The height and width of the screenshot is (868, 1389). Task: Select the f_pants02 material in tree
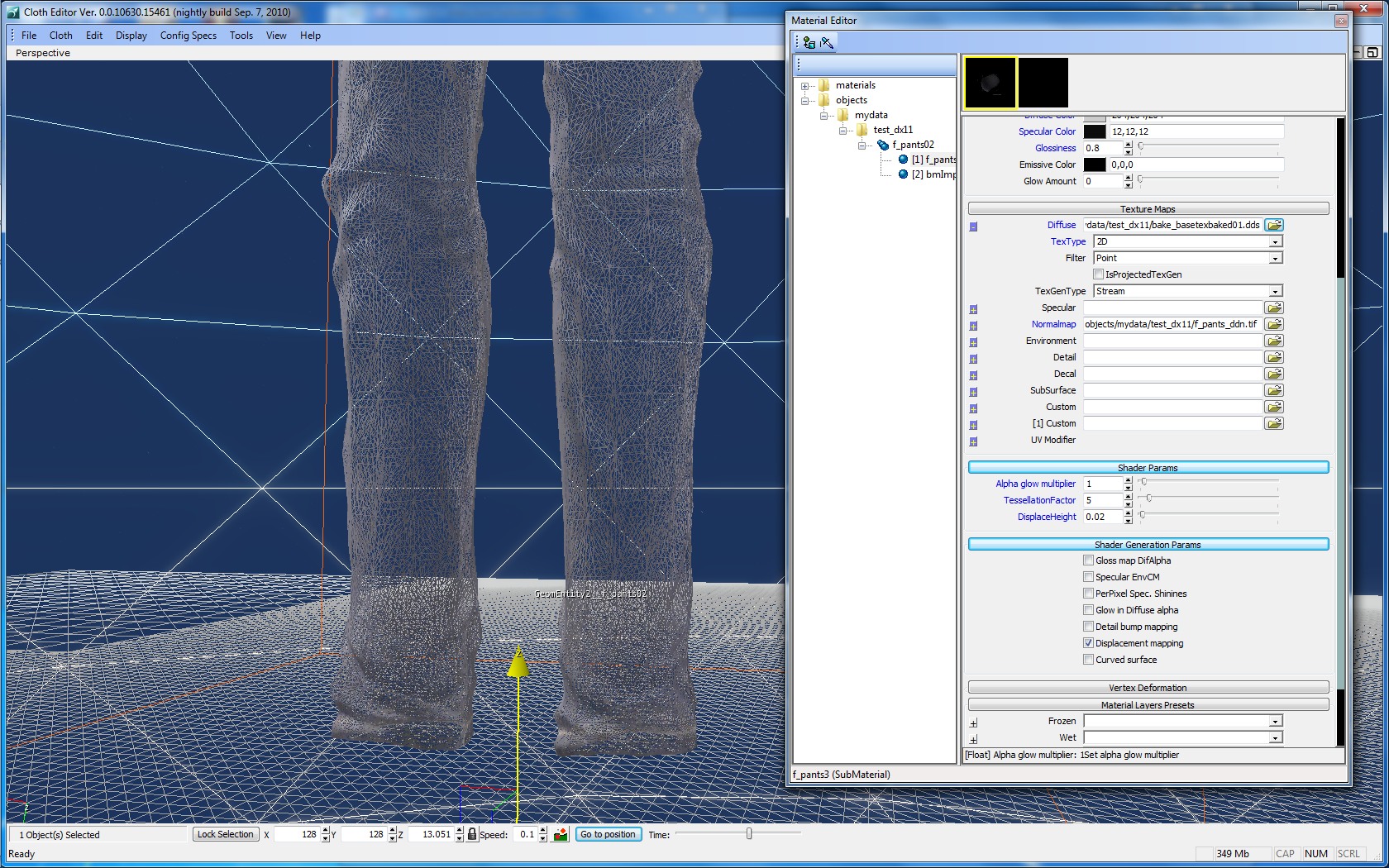[x=912, y=145]
